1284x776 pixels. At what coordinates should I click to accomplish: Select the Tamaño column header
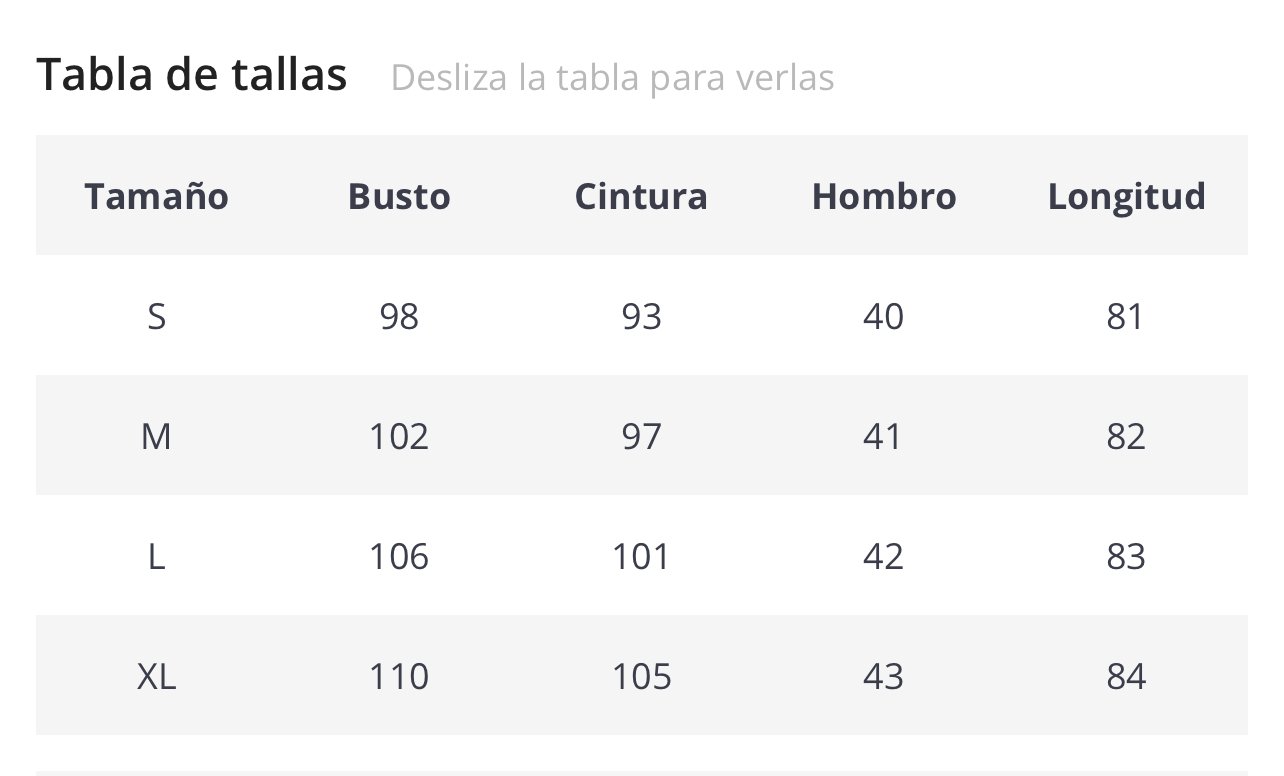click(x=156, y=196)
